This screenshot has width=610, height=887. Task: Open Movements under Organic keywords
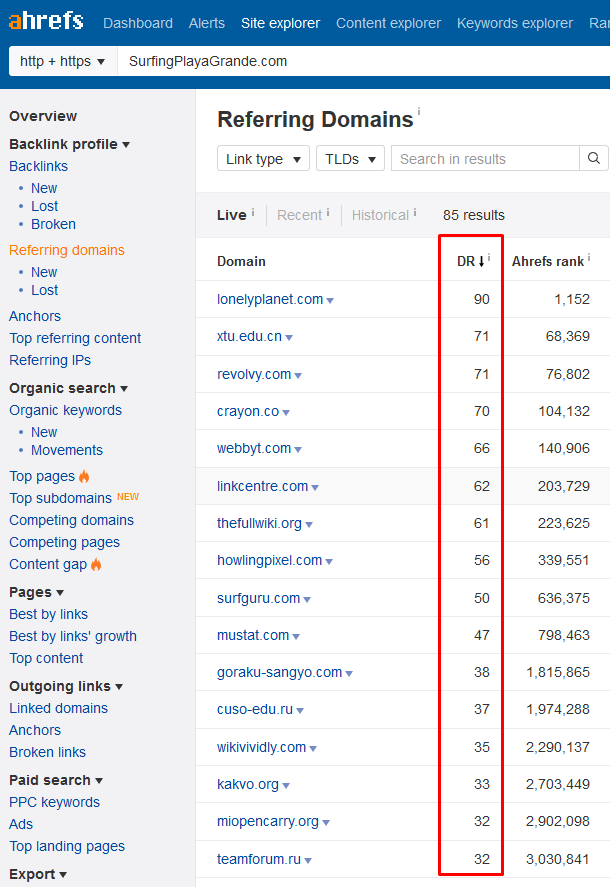pyautogui.click(x=67, y=450)
